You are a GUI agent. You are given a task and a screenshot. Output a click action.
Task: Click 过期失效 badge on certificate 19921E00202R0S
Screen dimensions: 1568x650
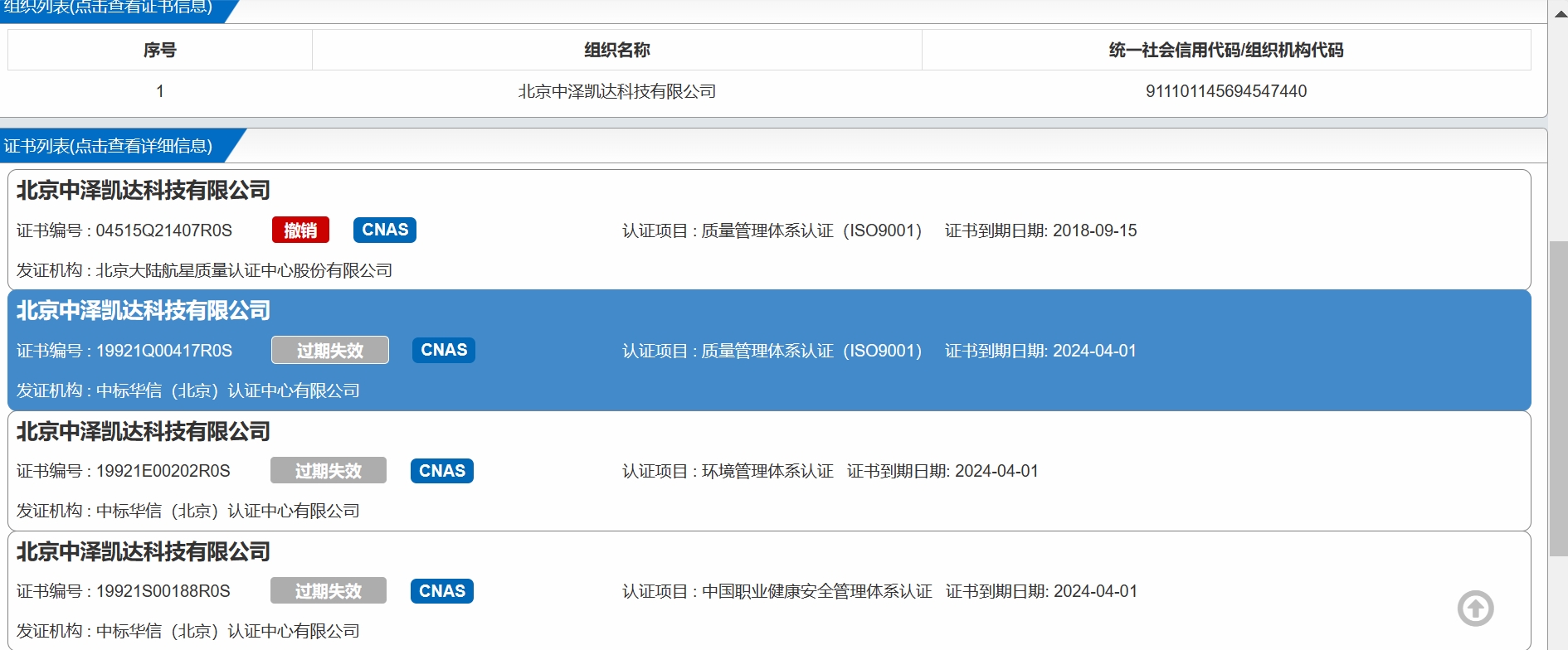(x=329, y=470)
